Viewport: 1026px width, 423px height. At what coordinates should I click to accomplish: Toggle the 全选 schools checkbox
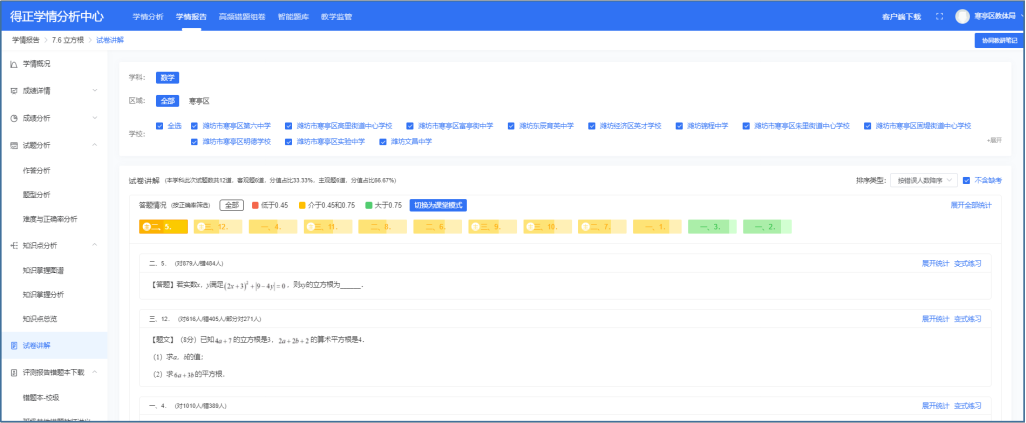(160, 126)
